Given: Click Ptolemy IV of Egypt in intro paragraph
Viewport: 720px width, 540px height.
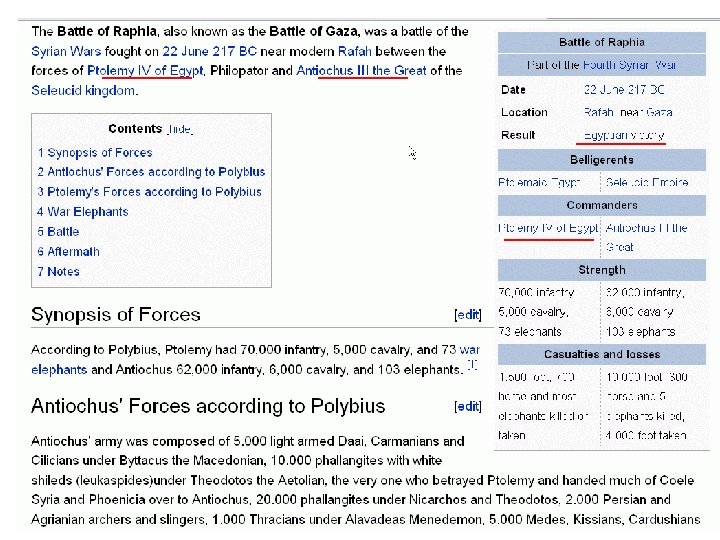Looking at the screenshot, I should 146,71.
